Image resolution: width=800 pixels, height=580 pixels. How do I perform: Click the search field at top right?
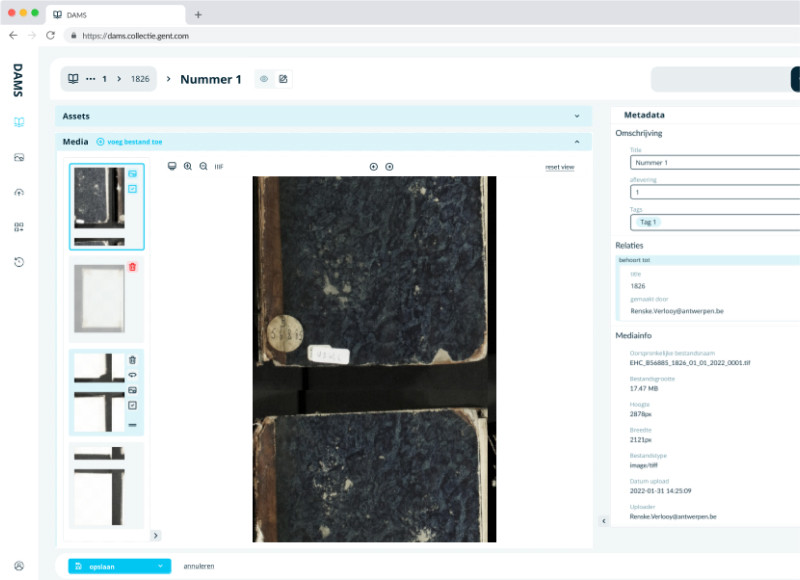[720, 79]
